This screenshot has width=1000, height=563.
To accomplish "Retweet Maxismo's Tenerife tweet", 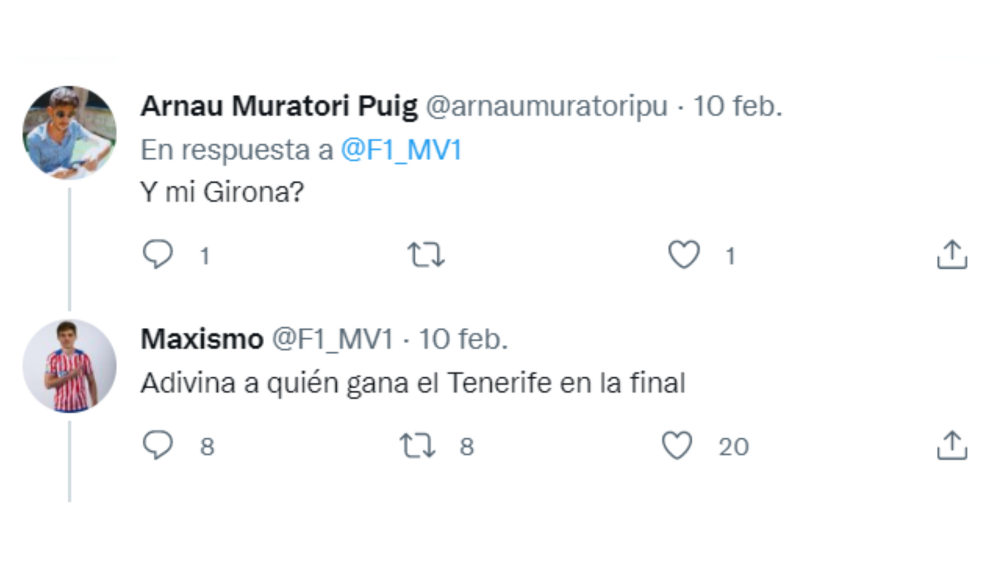I will tap(417, 445).
